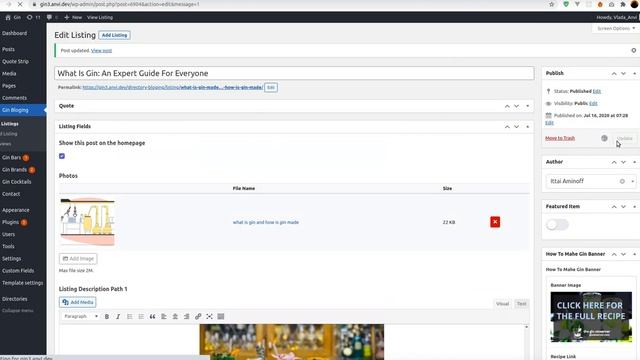The height and width of the screenshot is (360, 640).
Task: Switch editor to the Text tab
Action: point(522,304)
